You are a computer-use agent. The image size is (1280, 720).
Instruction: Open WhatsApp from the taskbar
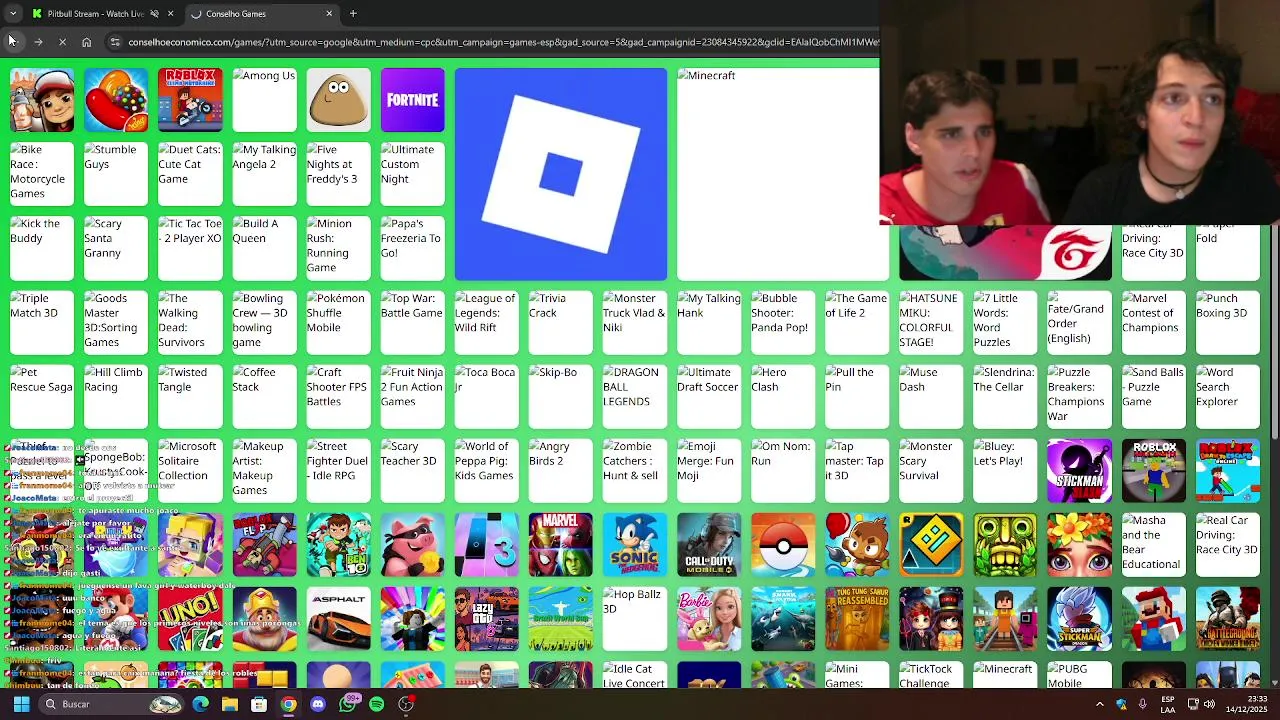tap(347, 704)
